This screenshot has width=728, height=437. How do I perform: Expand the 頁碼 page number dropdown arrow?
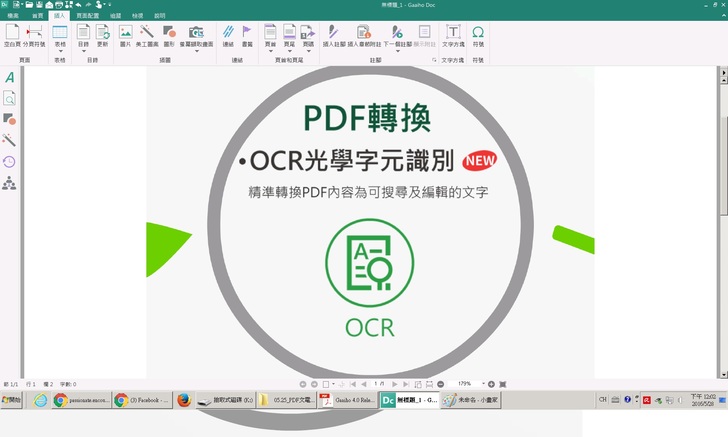coord(308,51)
